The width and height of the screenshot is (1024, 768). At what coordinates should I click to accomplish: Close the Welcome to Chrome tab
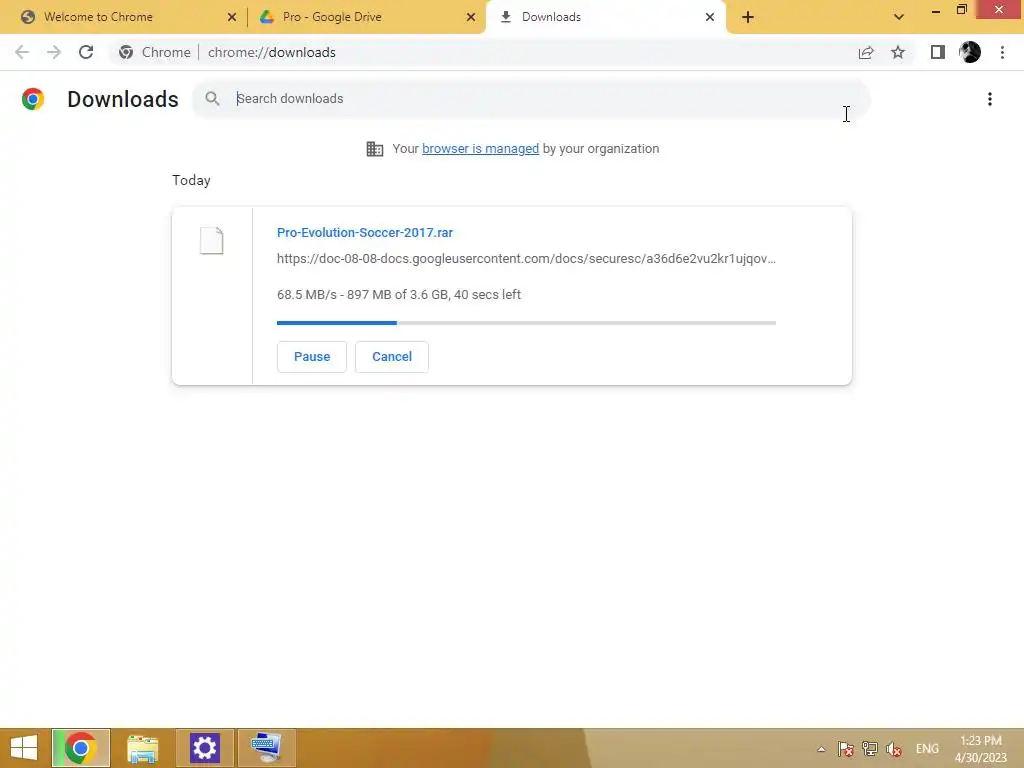point(232,17)
